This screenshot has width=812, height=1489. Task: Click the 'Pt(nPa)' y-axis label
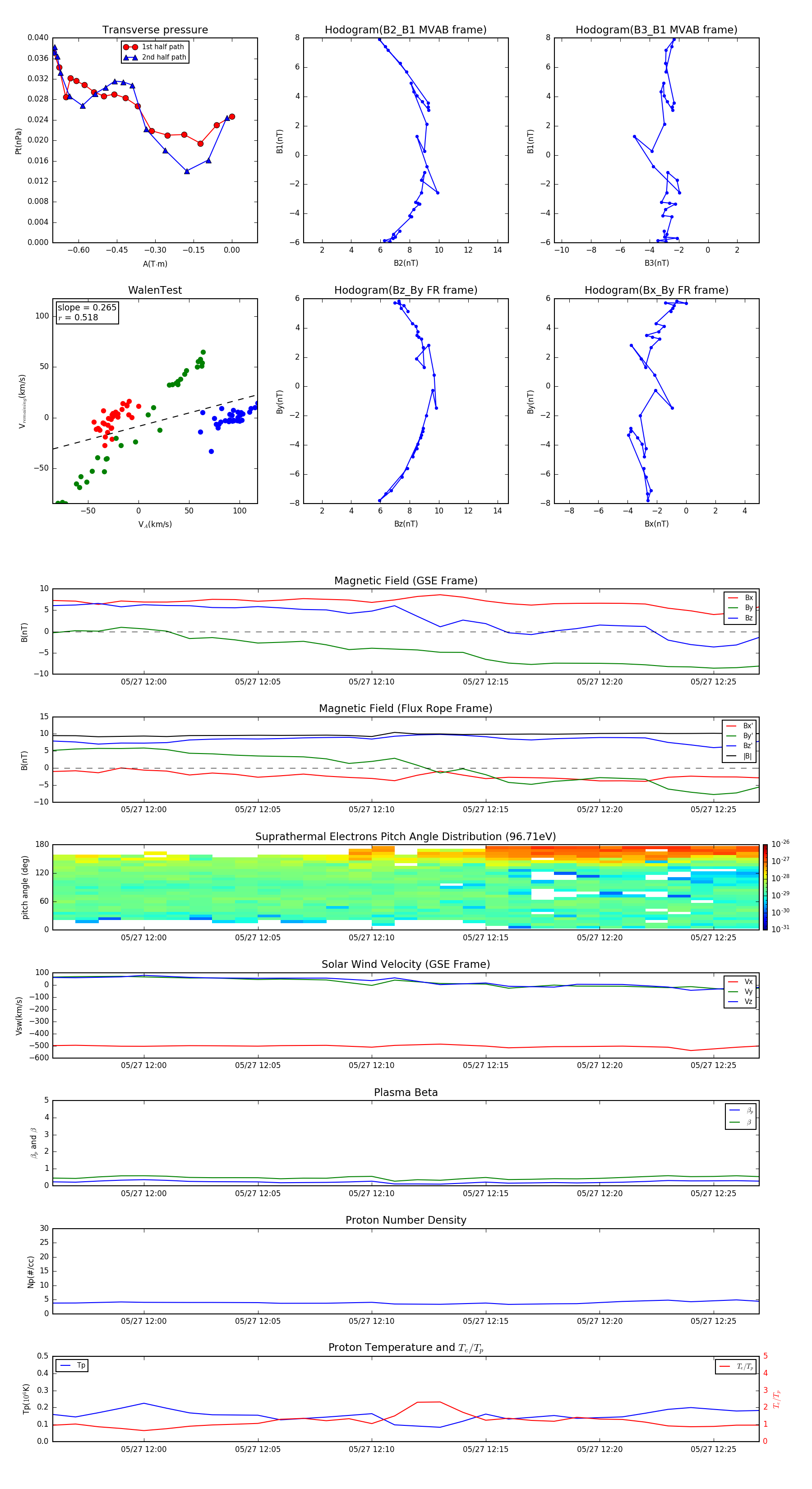[18, 141]
